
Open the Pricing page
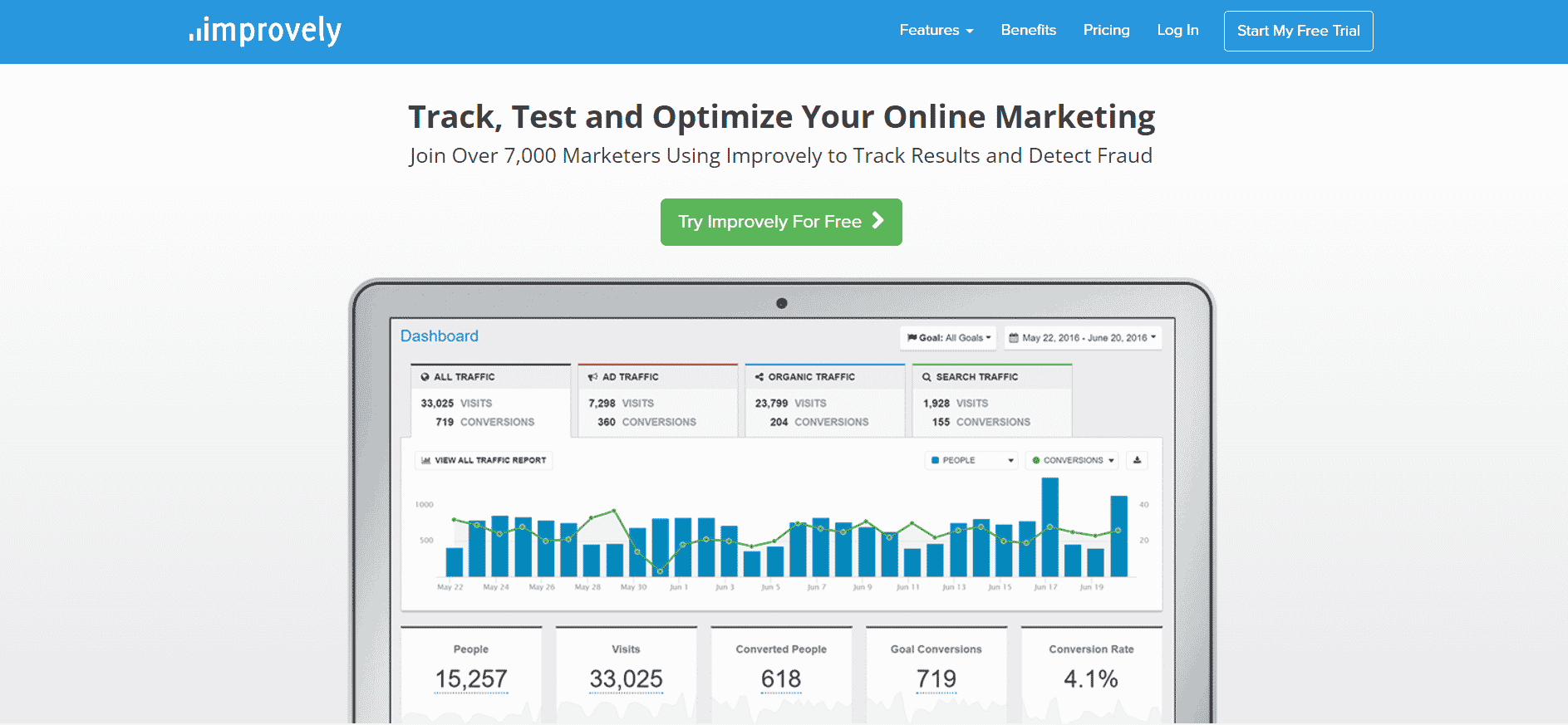pyautogui.click(x=1106, y=30)
